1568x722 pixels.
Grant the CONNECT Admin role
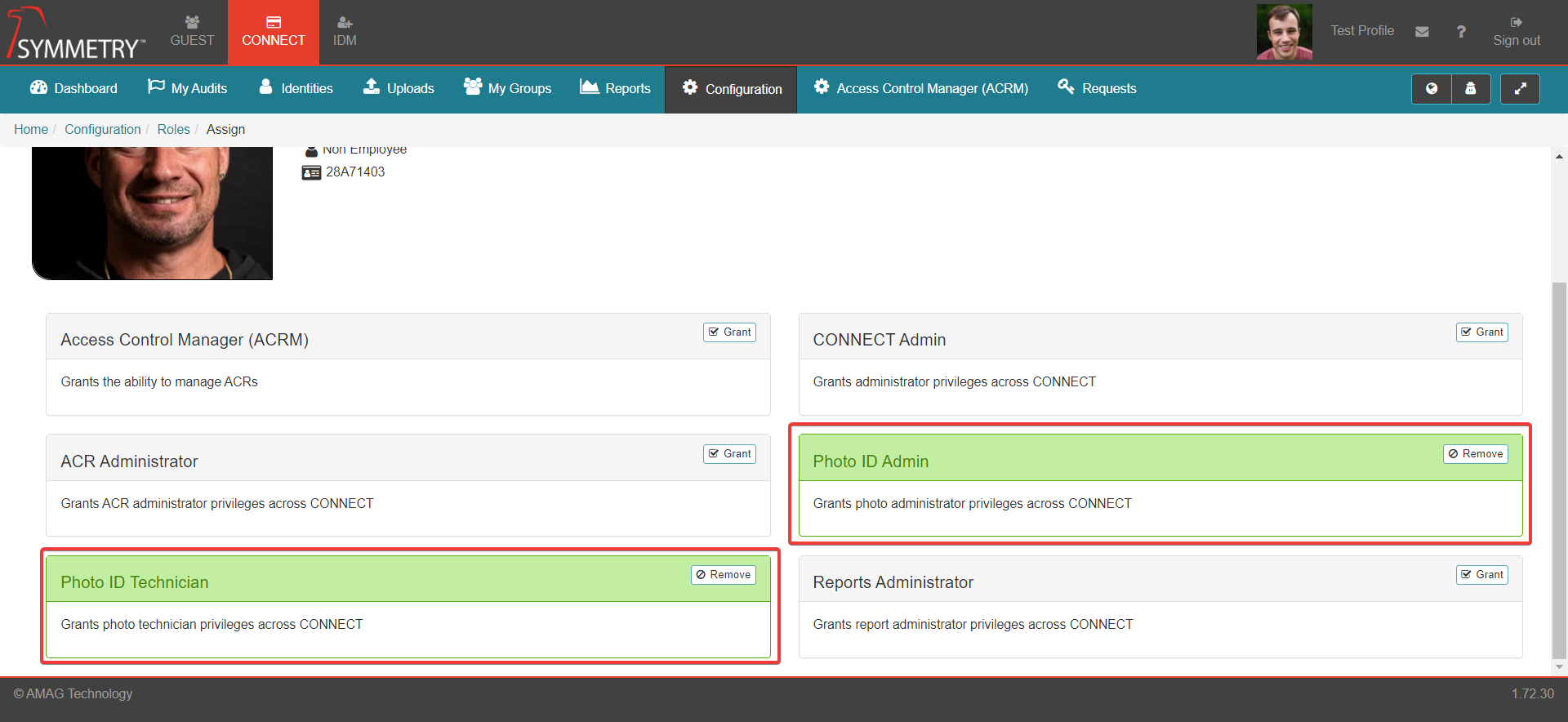point(1481,332)
